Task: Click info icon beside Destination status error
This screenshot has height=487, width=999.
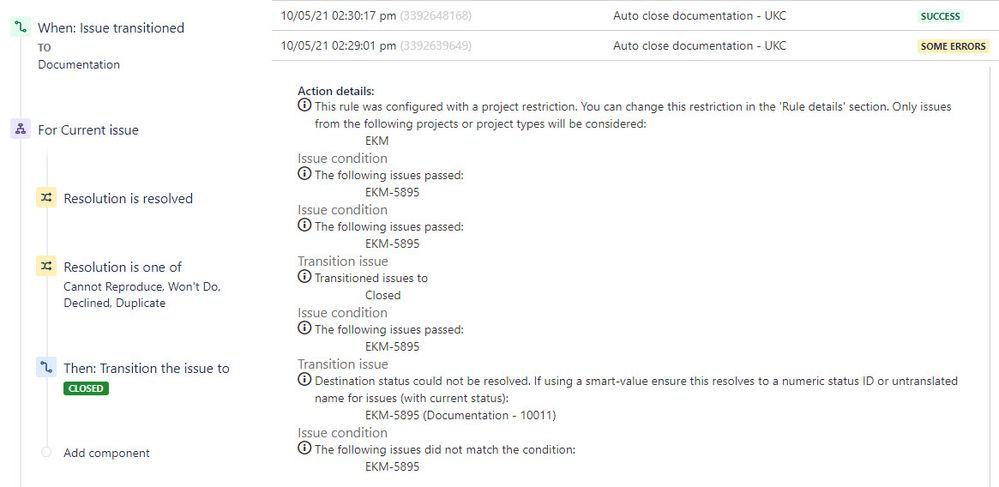Action: pyautogui.click(x=305, y=380)
